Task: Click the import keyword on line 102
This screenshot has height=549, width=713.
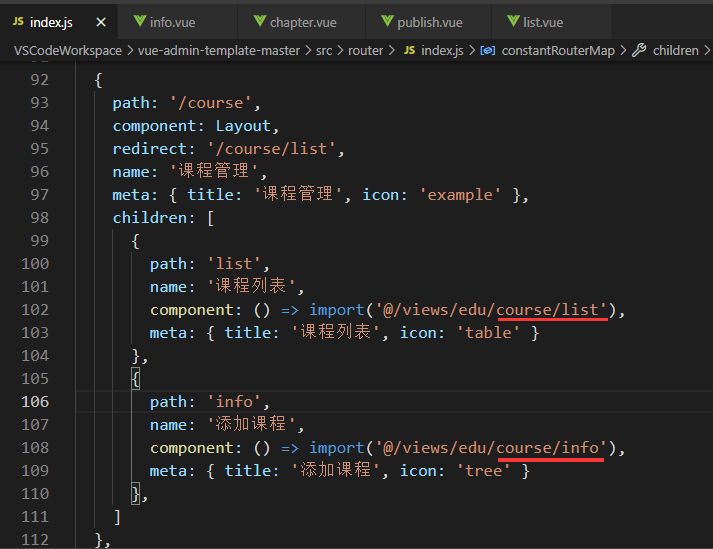Action: click(336, 310)
